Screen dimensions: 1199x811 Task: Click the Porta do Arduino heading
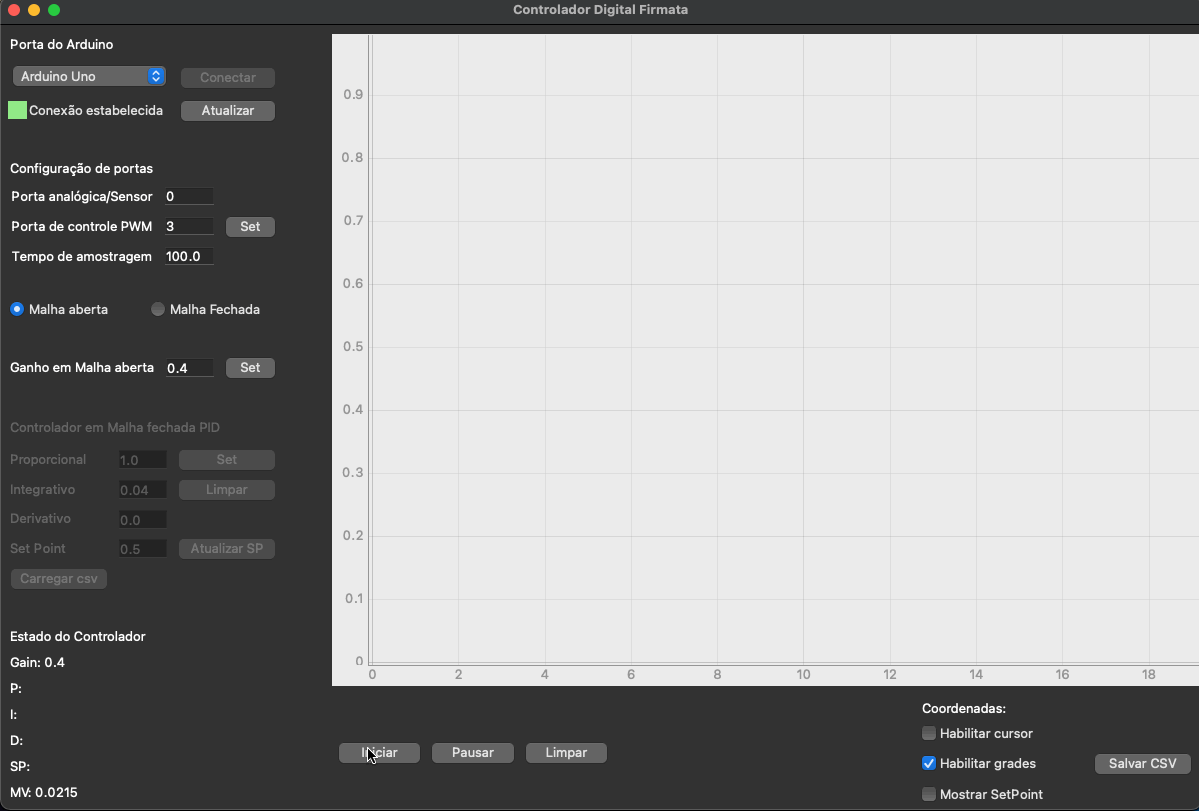pyautogui.click(x=62, y=44)
